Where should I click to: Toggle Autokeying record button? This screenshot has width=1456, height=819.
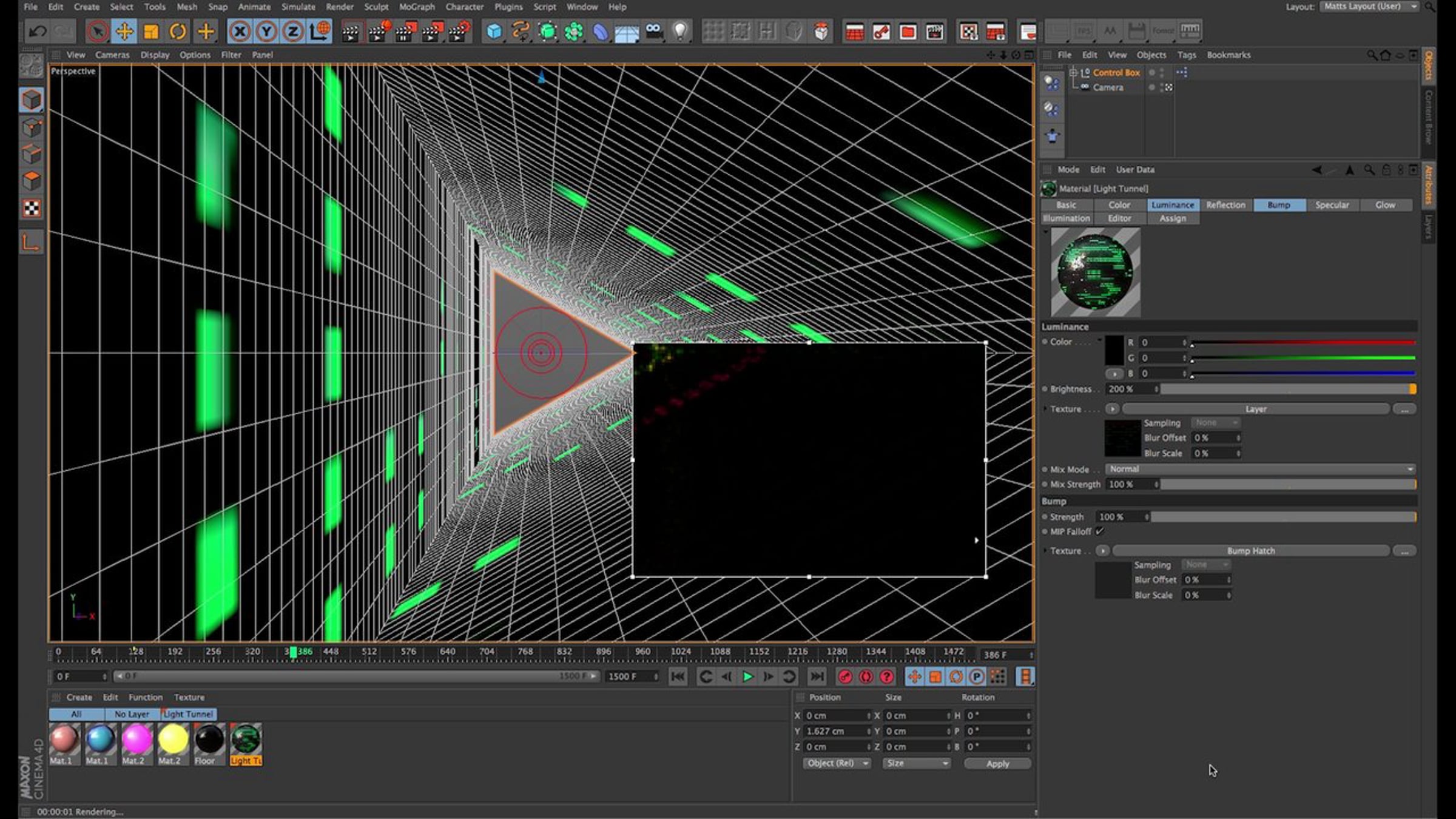point(866,676)
